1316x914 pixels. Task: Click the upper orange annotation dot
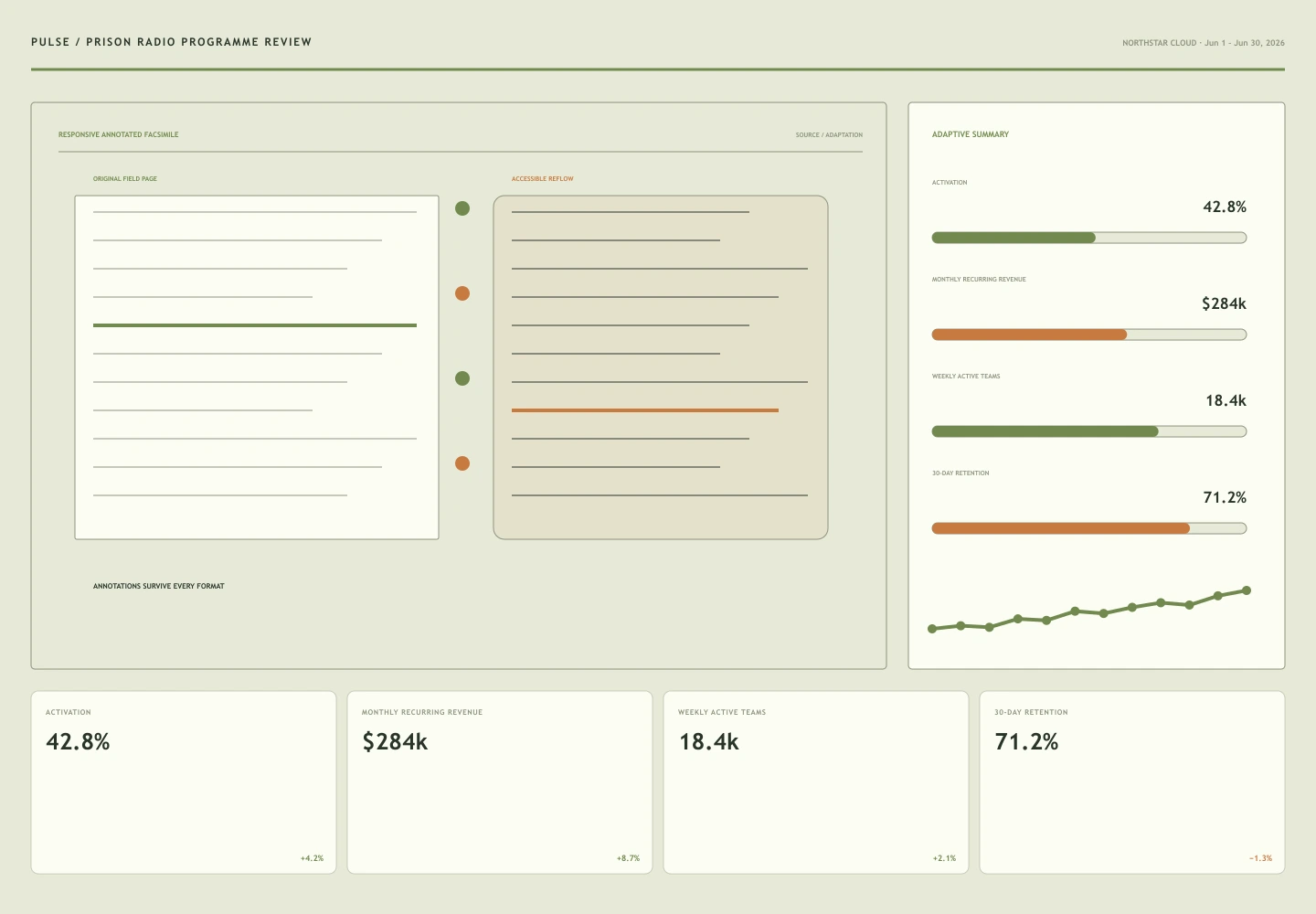pyautogui.click(x=462, y=293)
